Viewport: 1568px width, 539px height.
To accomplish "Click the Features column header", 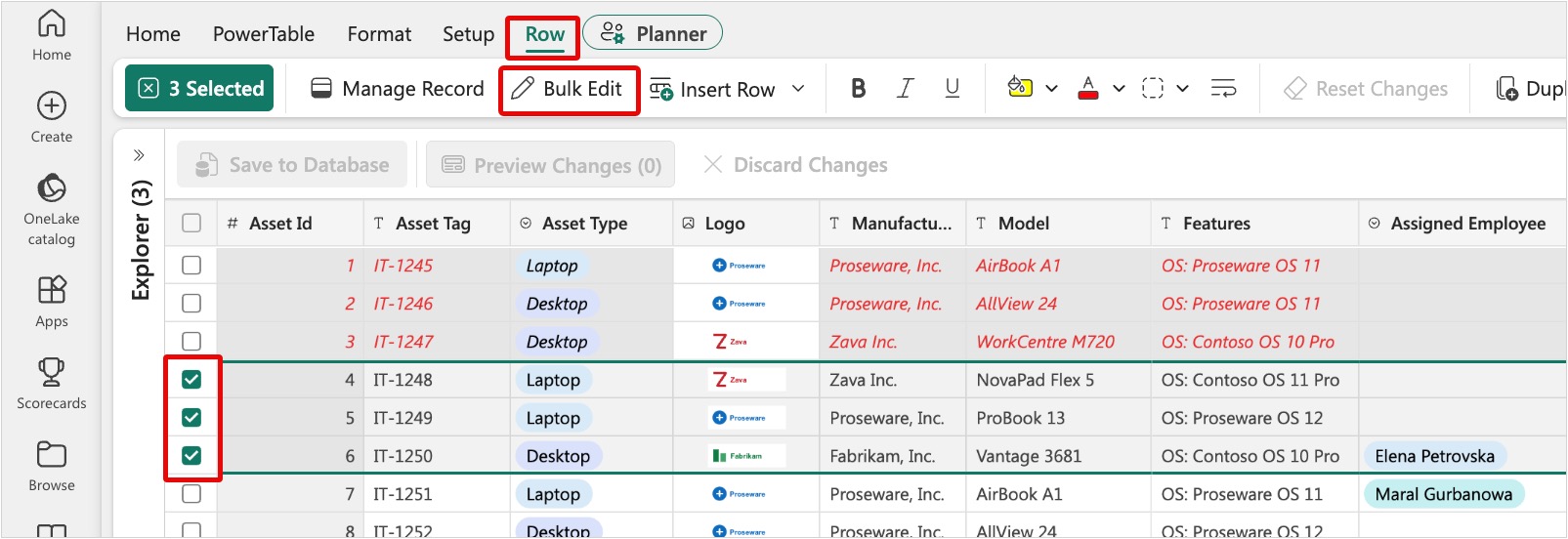I will tap(1254, 224).
